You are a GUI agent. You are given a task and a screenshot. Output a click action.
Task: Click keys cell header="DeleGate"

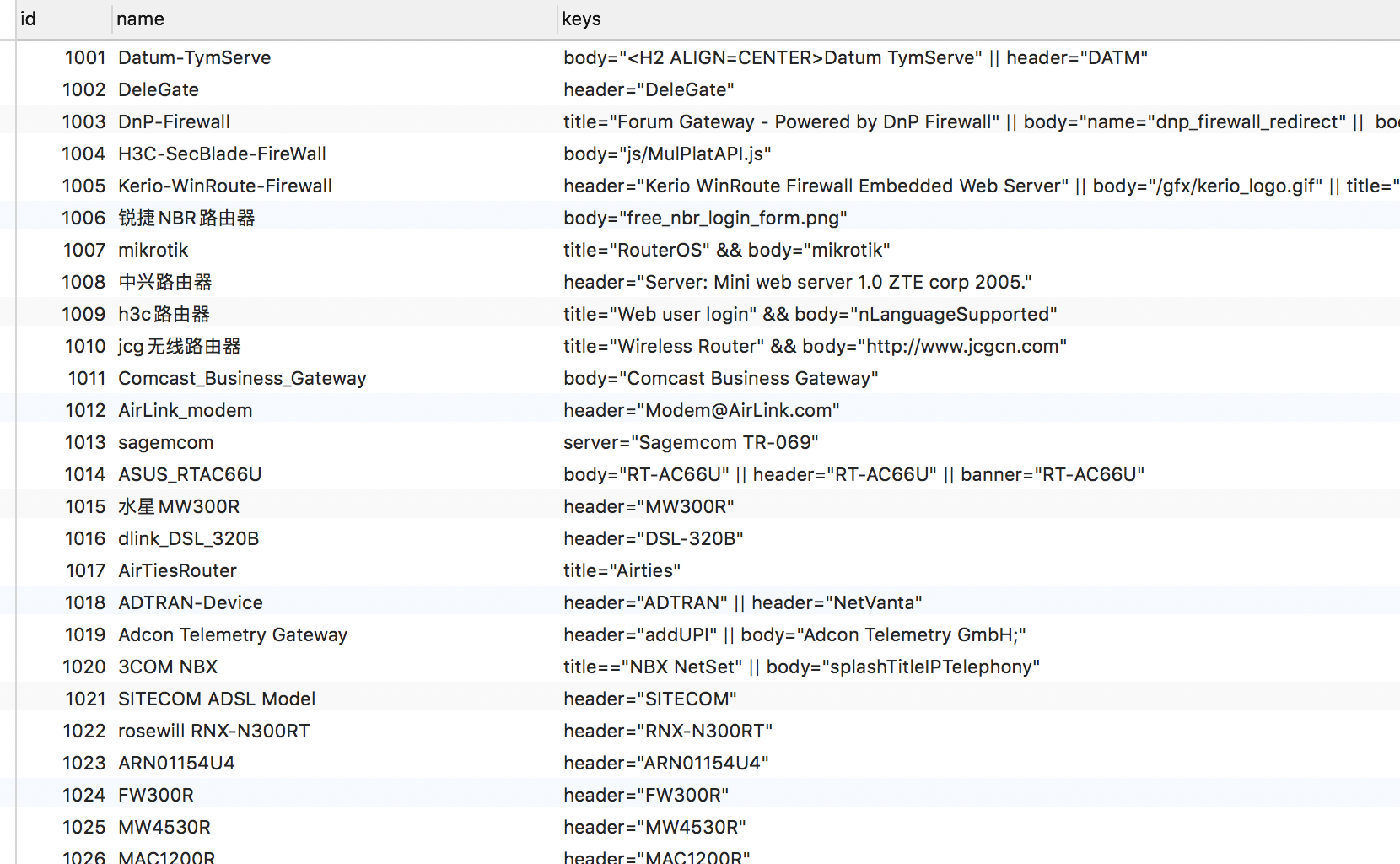pos(979,89)
